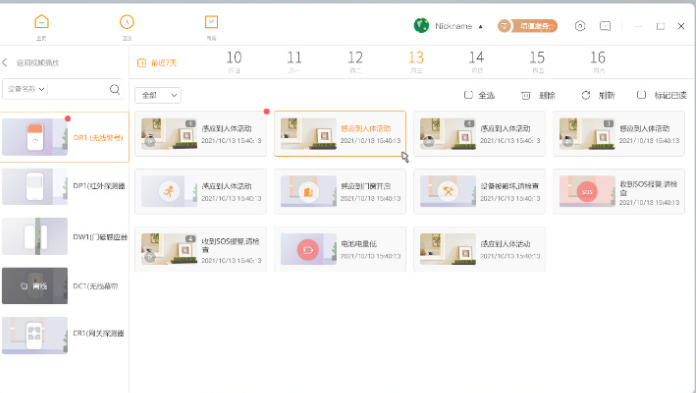This screenshot has width=696, height=393.
Task: Open the 全部 message type filter dropdown
Action: [158, 95]
